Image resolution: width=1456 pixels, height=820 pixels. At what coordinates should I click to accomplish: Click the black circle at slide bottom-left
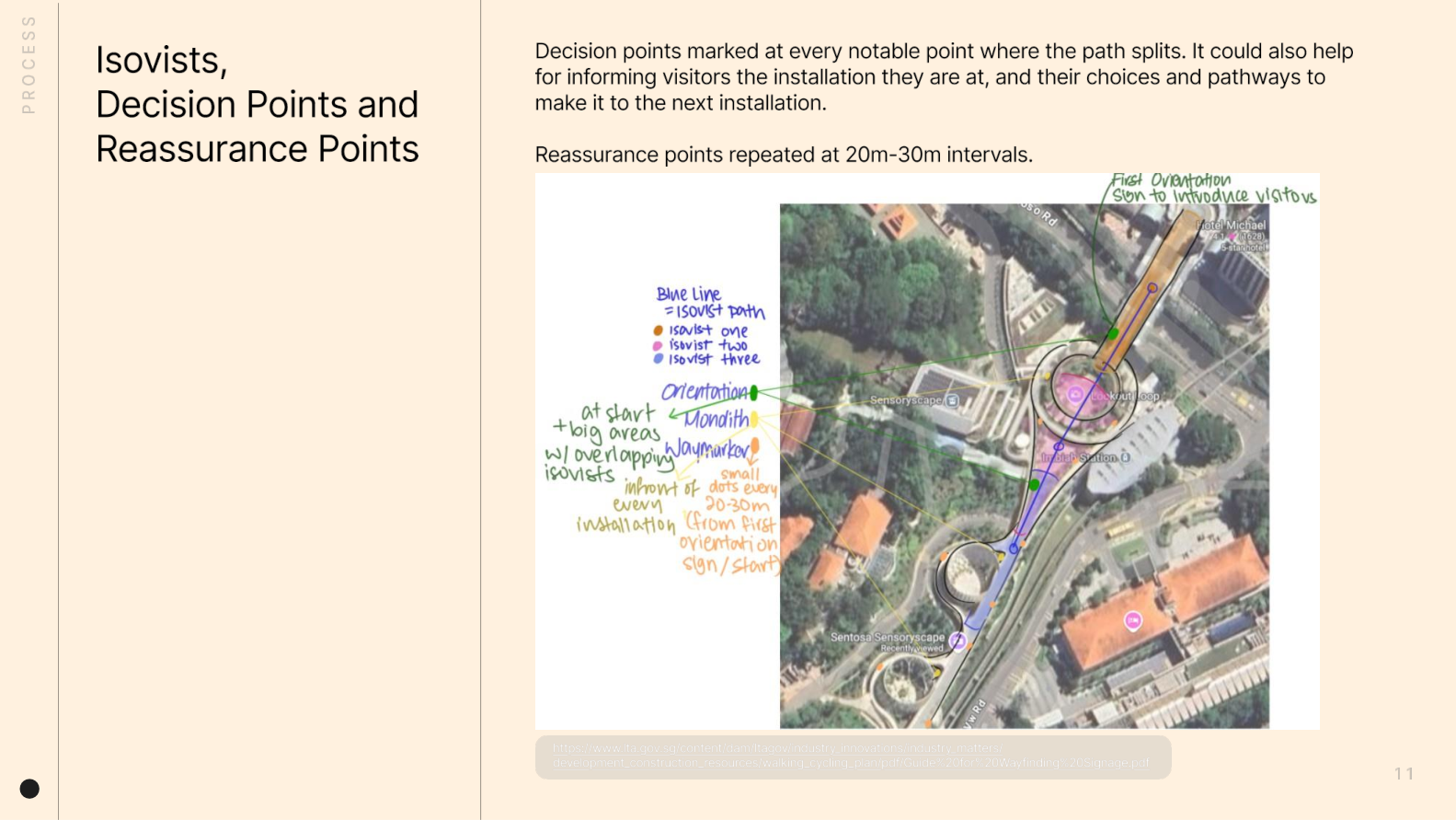click(29, 789)
